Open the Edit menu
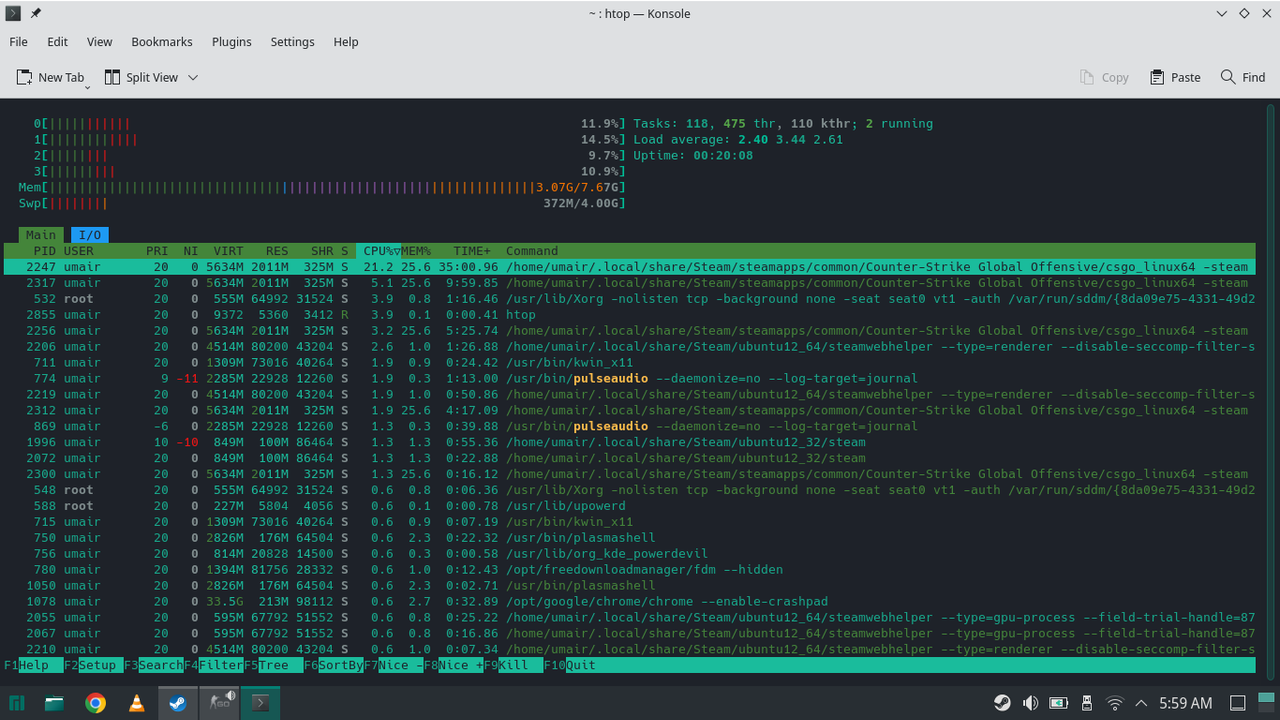The image size is (1280, 720). pyautogui.click(x=58, y=42)
